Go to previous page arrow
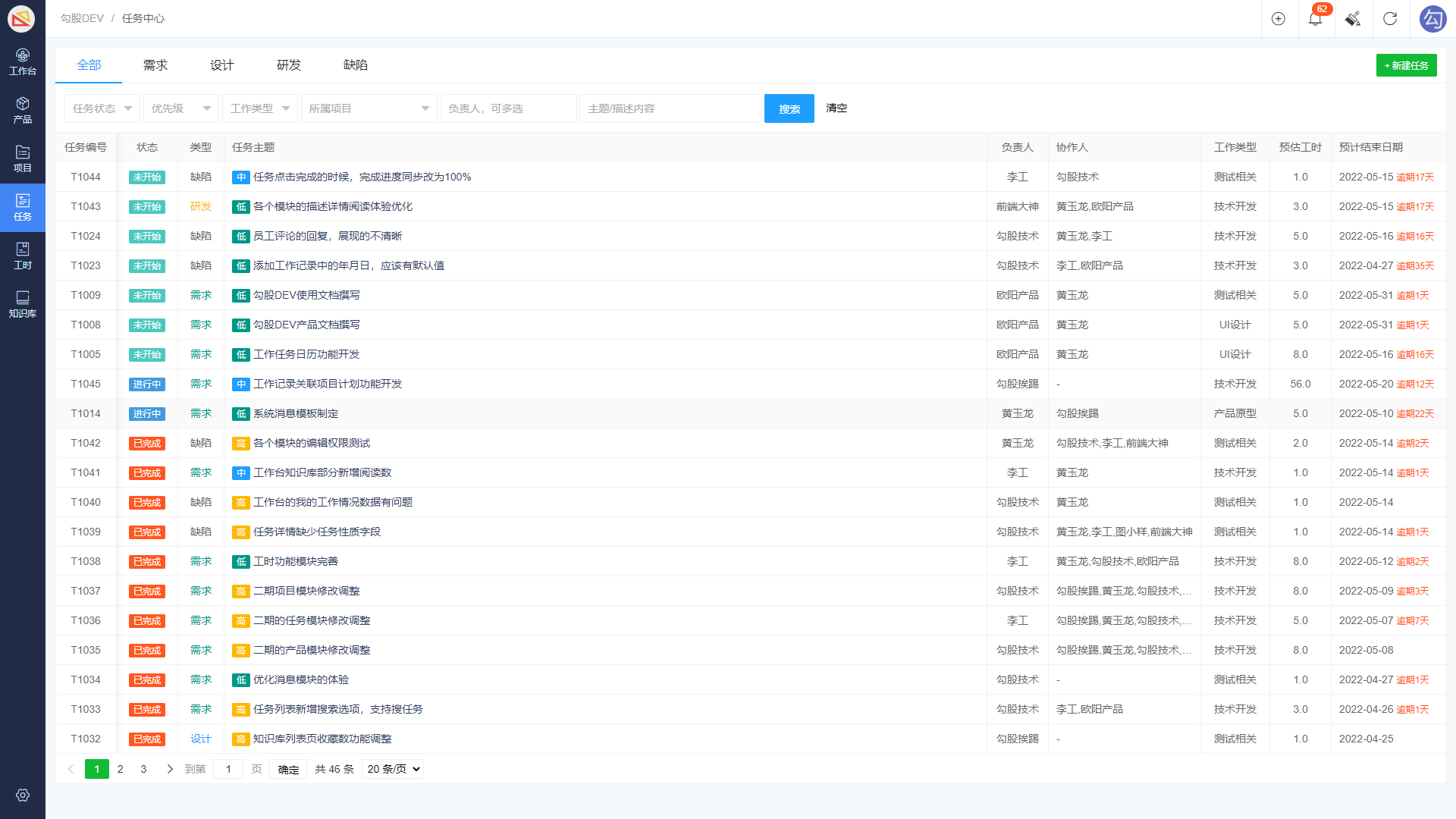The width and height of the screenshot is (1456, 819). [x=71, y=769]
